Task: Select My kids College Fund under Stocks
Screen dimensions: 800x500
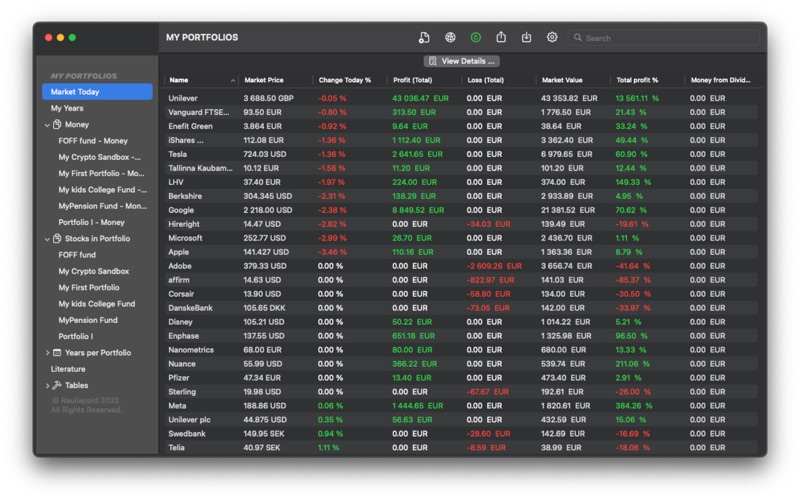Action: [x=96, y=304]
